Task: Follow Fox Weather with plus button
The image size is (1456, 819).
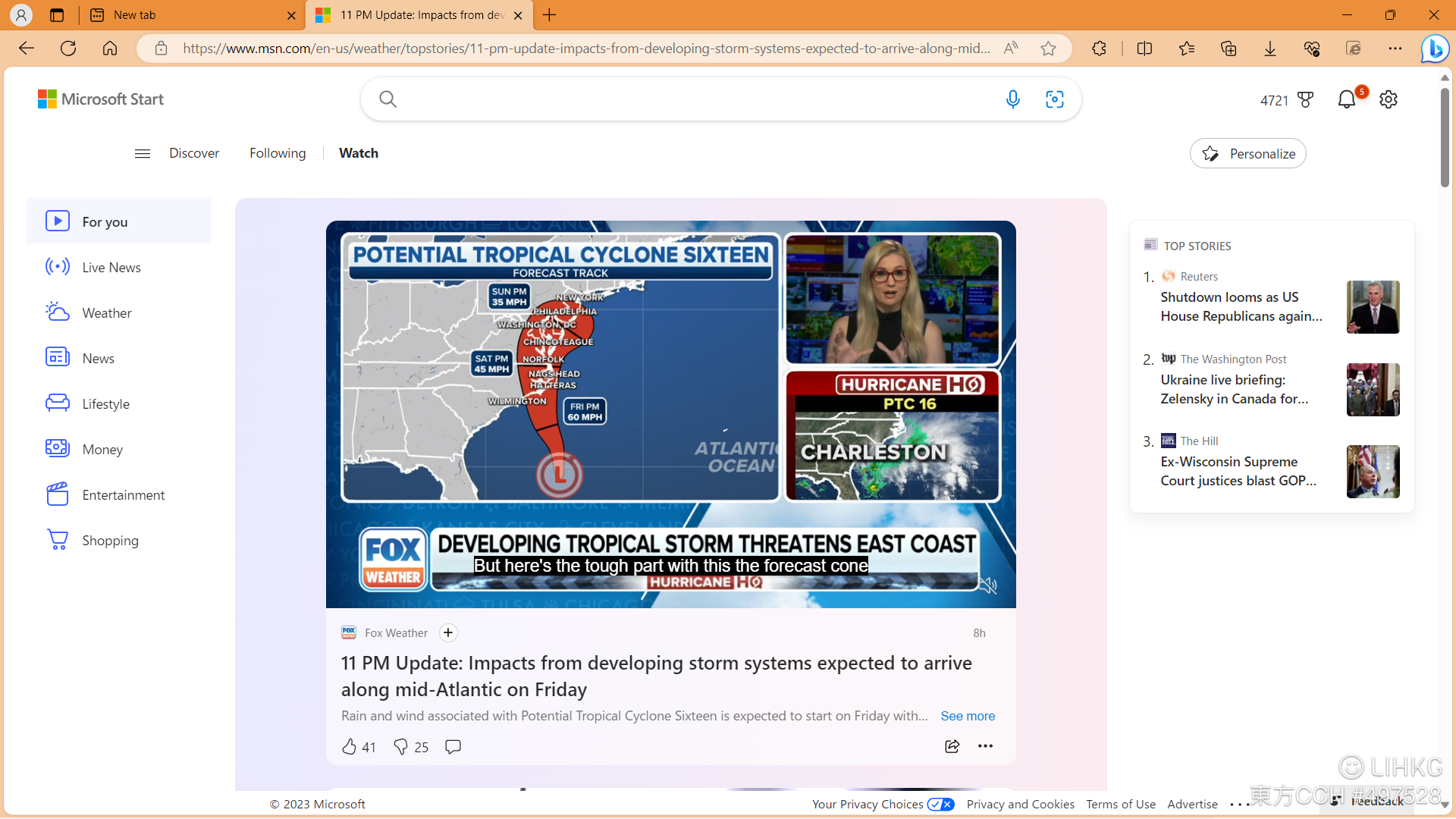Action: [448, 633]
